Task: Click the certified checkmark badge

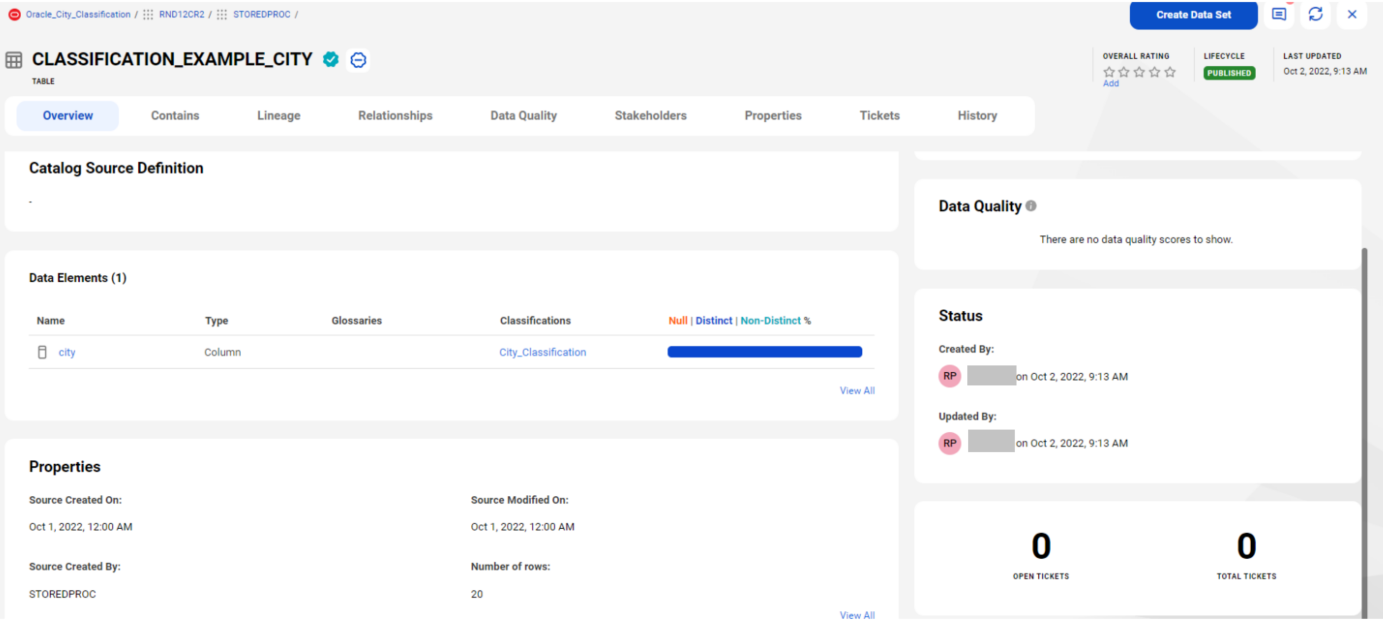Action: pyautogui.click(x=331, y=60)
